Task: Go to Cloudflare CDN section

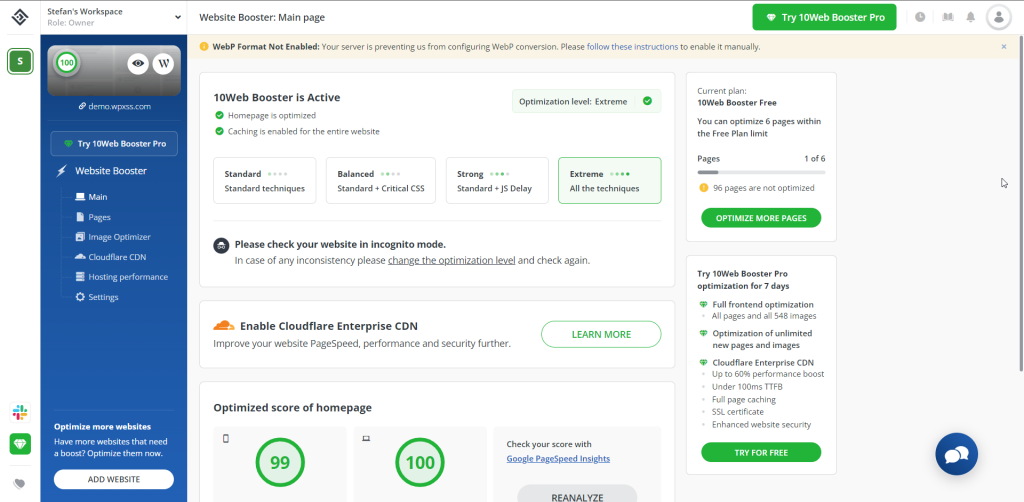Action: point(117,257)
